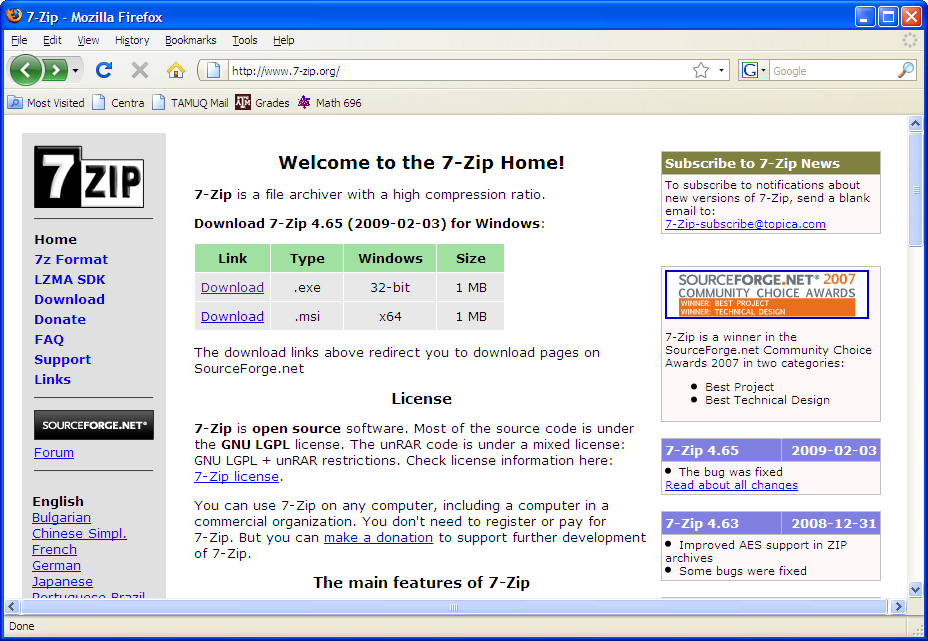Open the History menu
This screenshot has width=928, height=641.
[x=132, y=40]
